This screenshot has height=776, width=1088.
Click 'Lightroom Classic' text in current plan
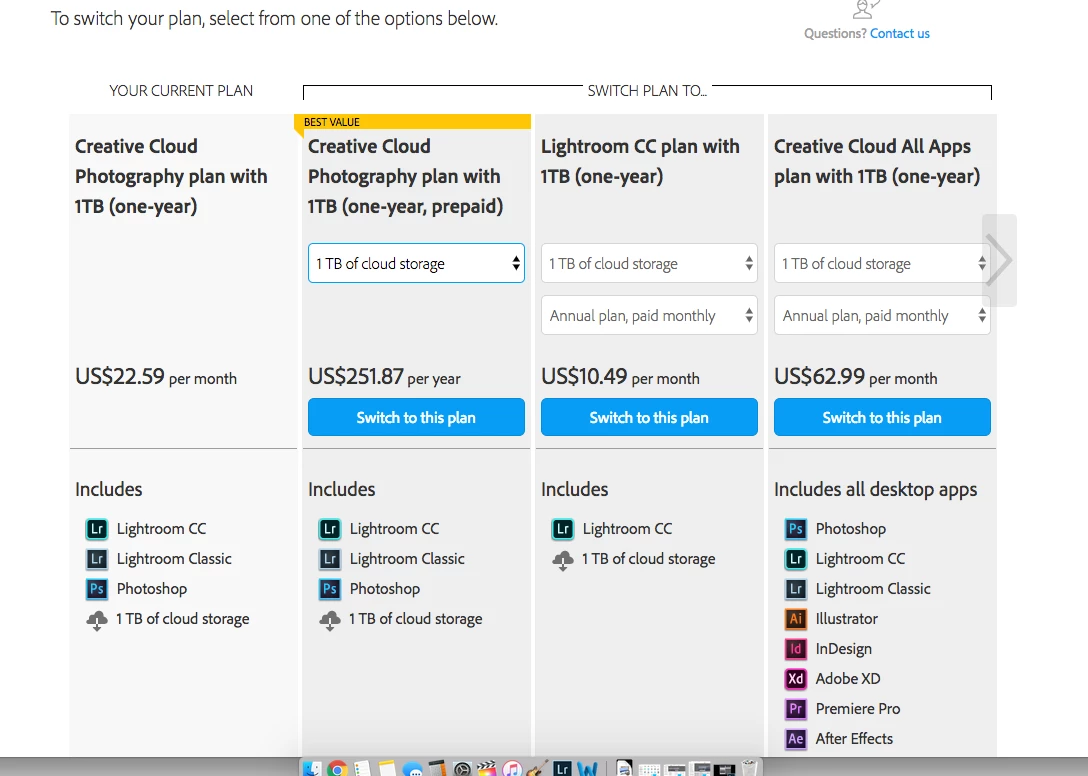[174, 559]
